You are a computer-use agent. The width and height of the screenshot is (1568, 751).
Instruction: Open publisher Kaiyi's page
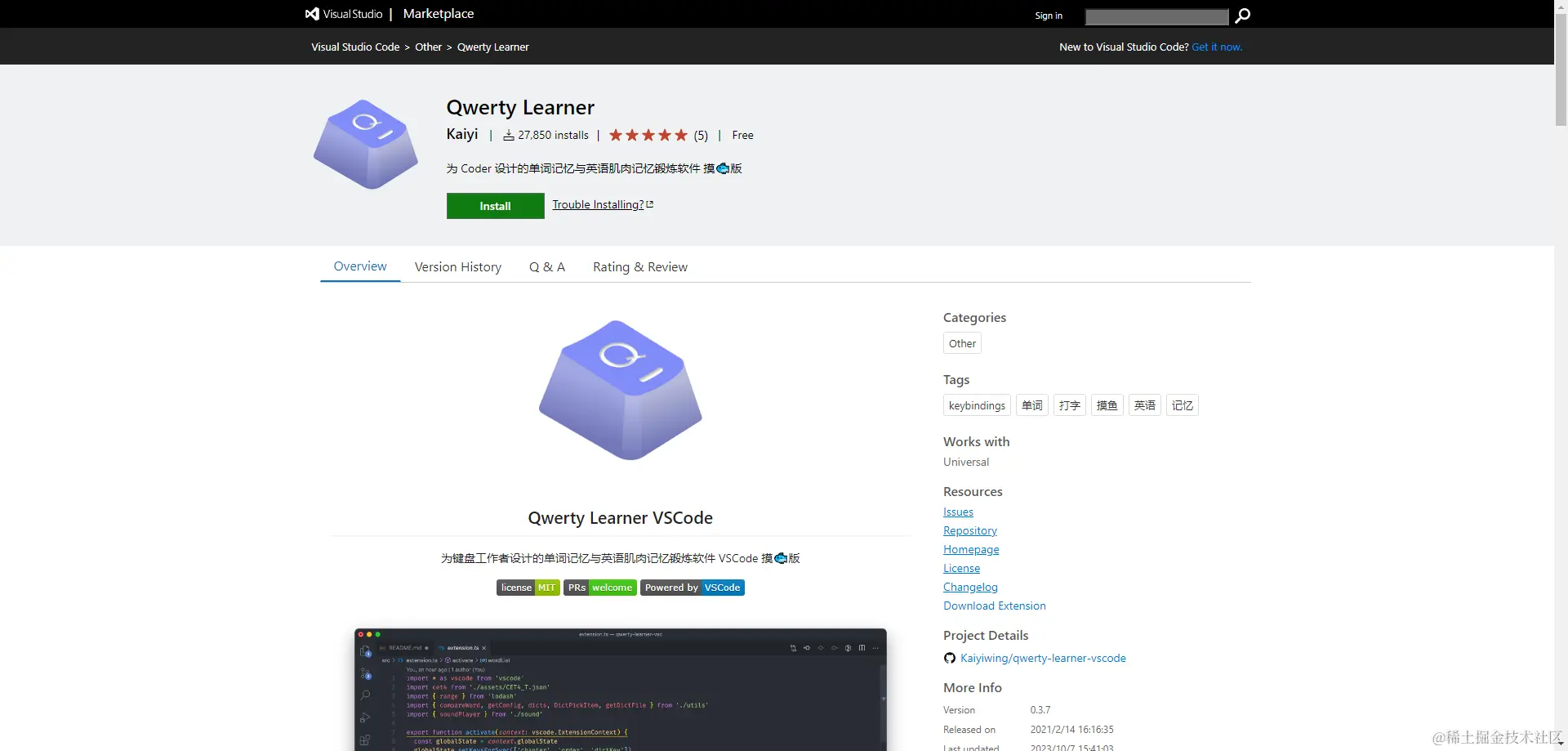point(462,134)
